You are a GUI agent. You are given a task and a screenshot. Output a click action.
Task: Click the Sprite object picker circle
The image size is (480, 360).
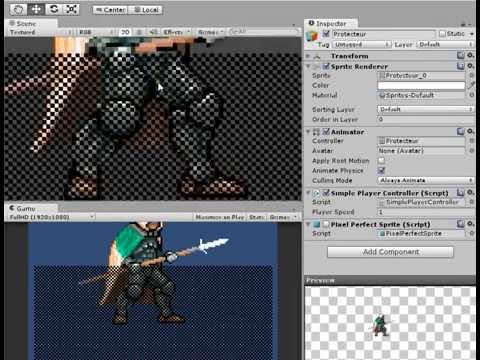click(471, 76)
